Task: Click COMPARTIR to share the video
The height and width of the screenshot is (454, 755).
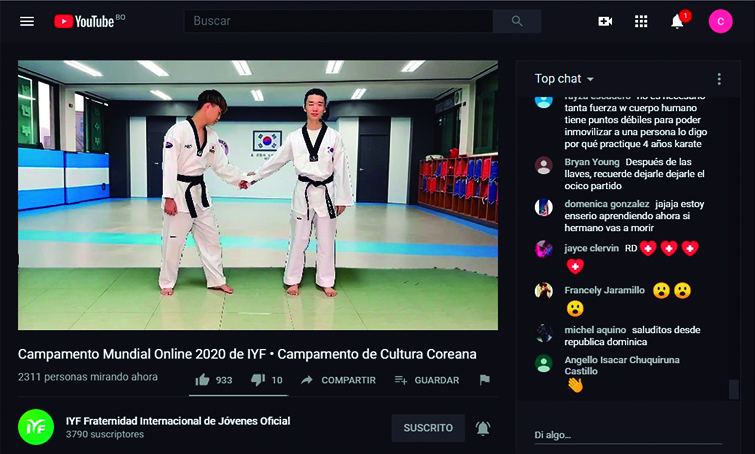Action: [x=338, y=380]
